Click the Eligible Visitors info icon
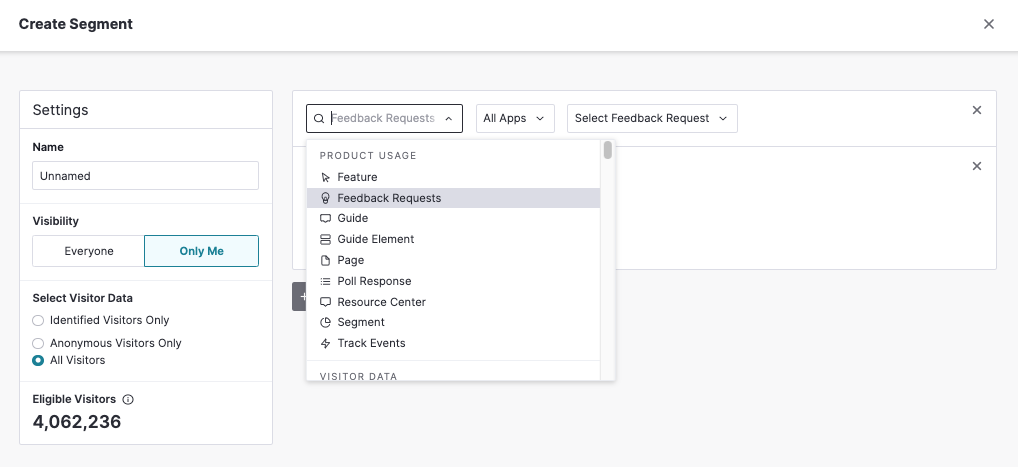This screenshot has width=1018, height=467. pyautogui.click(x=128, y=399)
